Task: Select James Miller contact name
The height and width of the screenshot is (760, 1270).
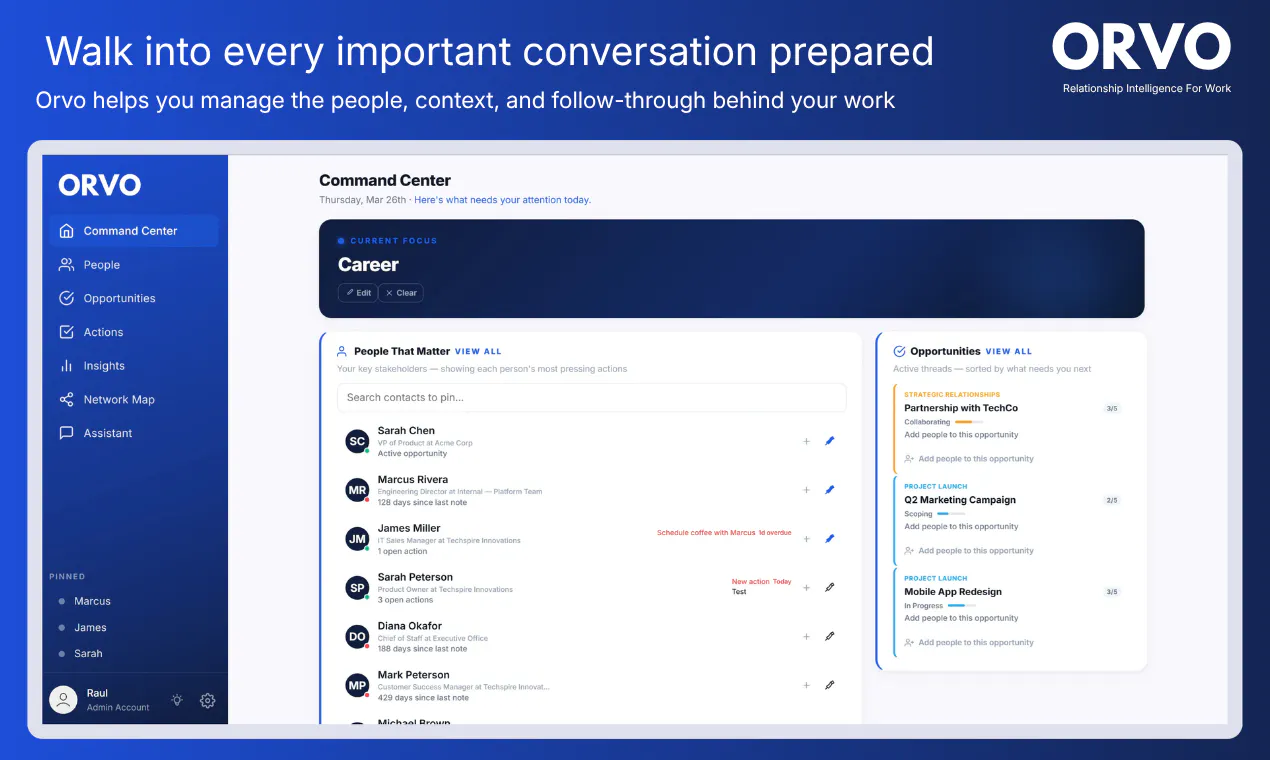Action: click(x=409, y=528)
